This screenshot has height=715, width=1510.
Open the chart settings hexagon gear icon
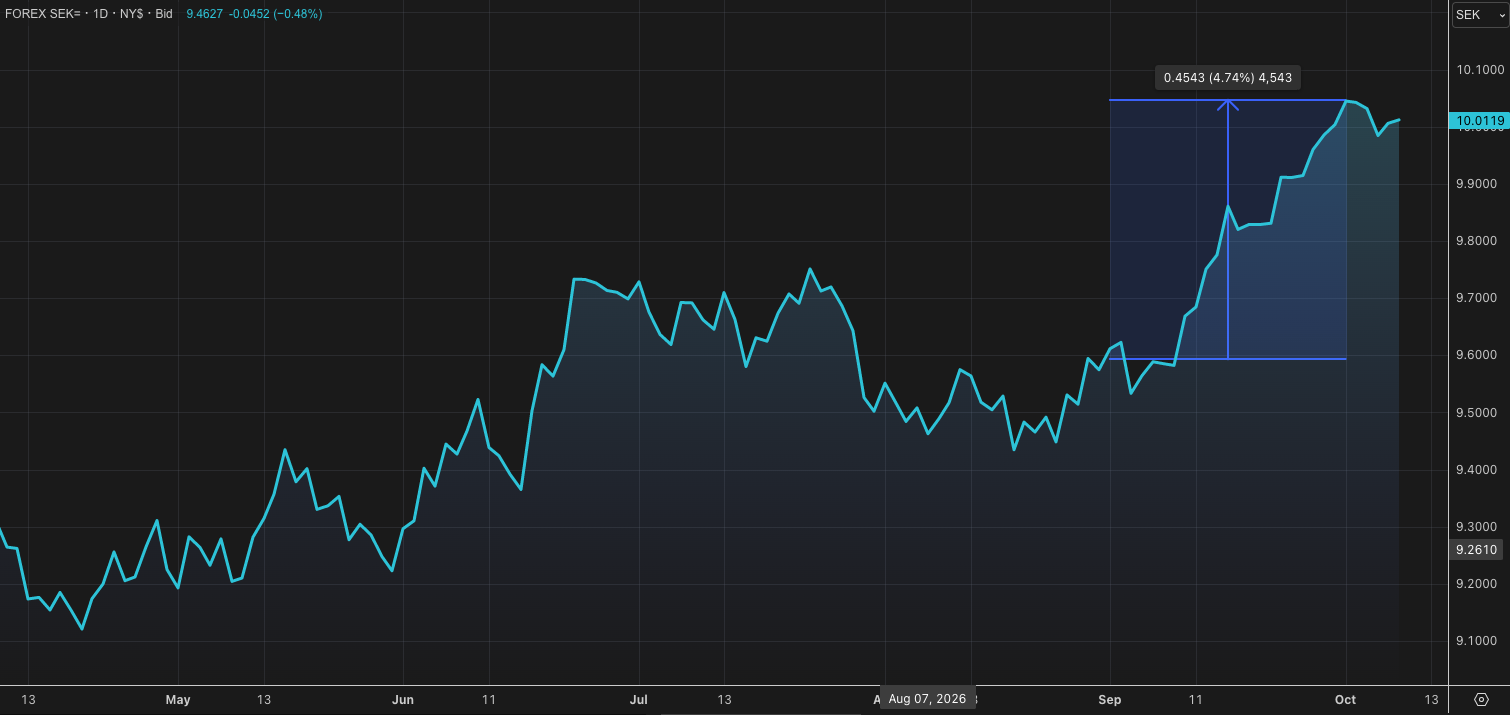click(x=1481, y=699)
